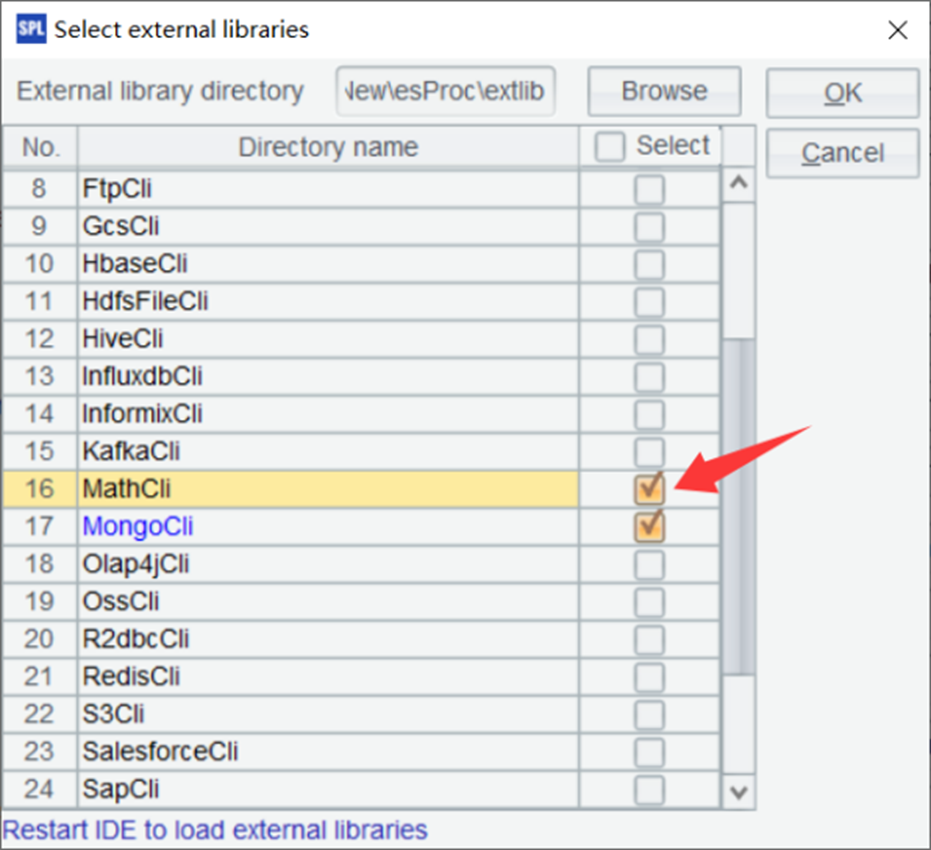Close the Select external libraries dialog
Viewport: 931px width, 850px height.
(x=898, y=30)
